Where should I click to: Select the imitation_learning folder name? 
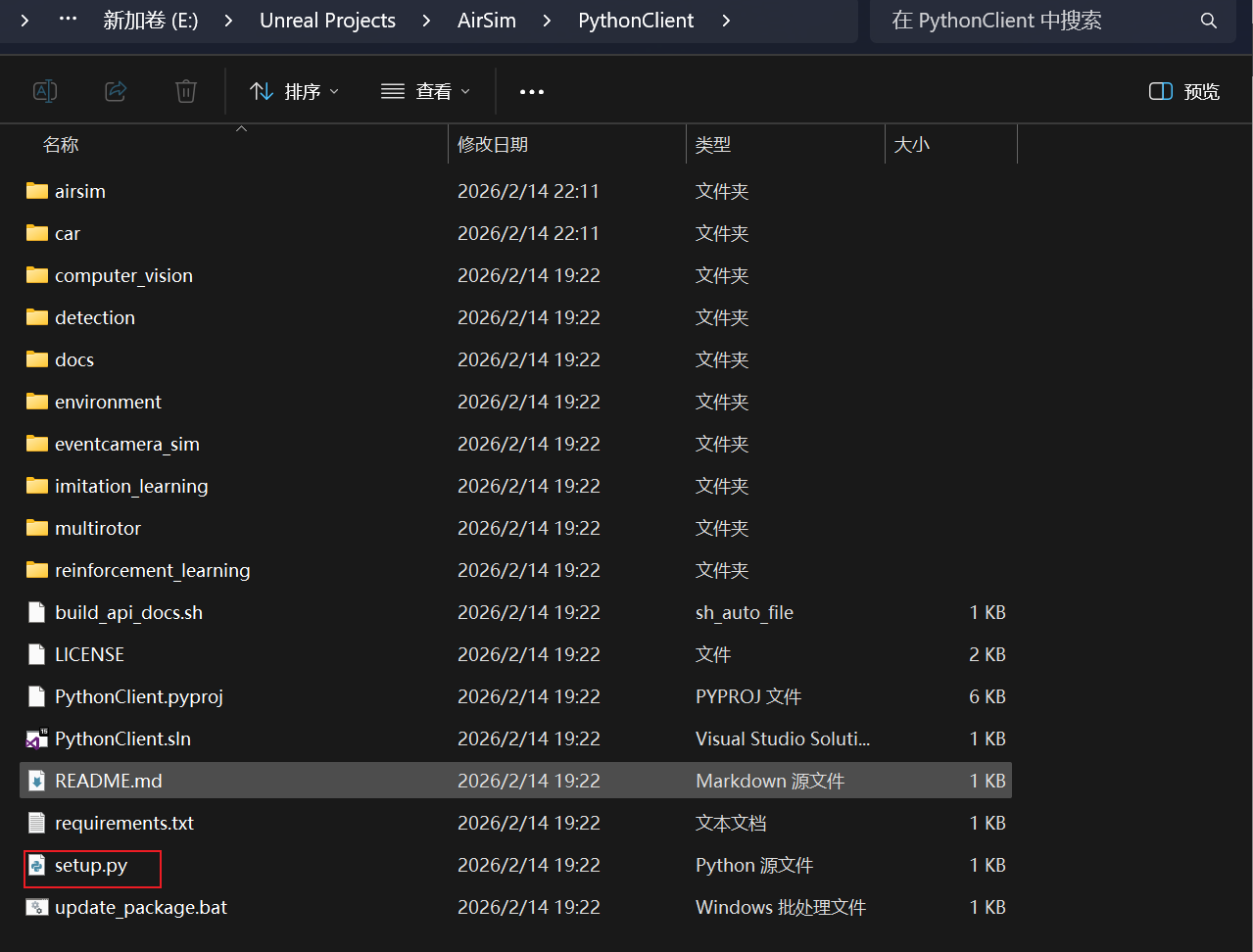click(131, 486)
